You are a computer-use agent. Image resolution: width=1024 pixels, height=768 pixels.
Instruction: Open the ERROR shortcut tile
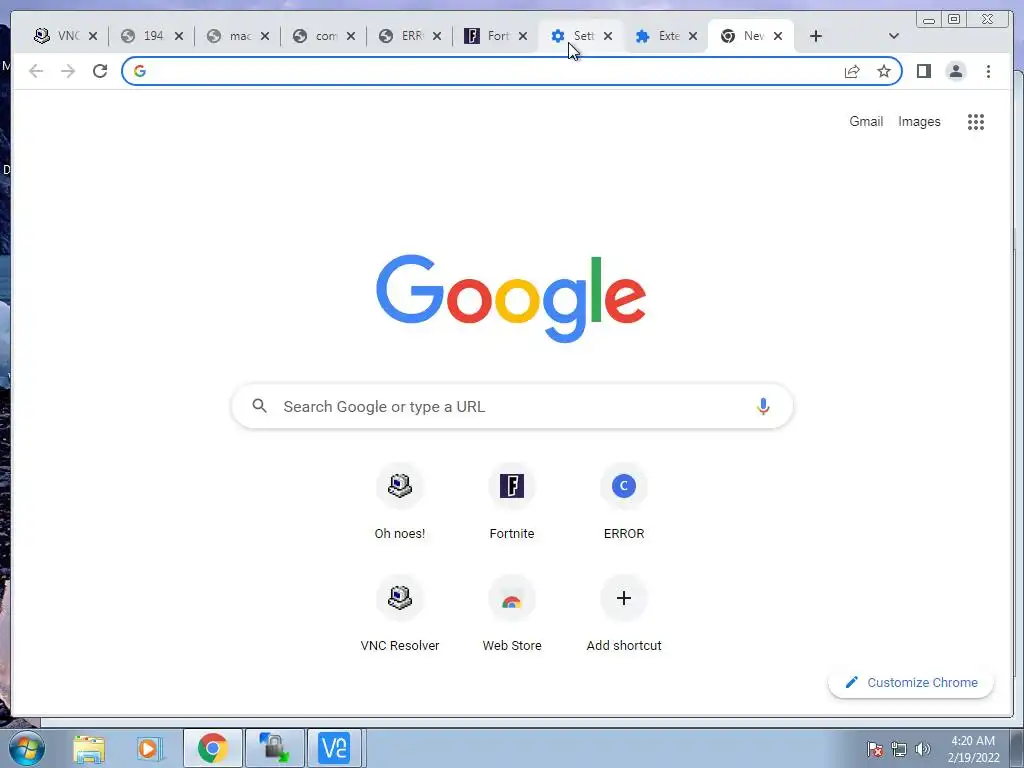point(624,502)
